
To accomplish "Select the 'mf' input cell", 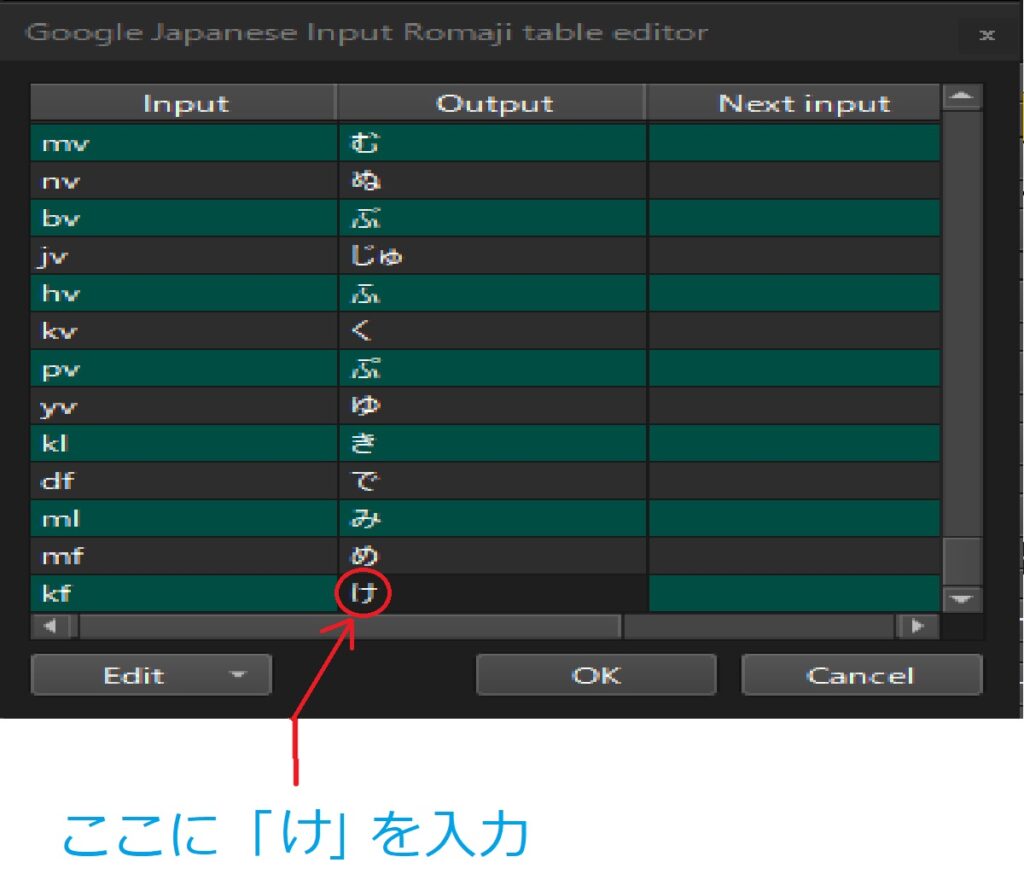I will click(184, 556).
